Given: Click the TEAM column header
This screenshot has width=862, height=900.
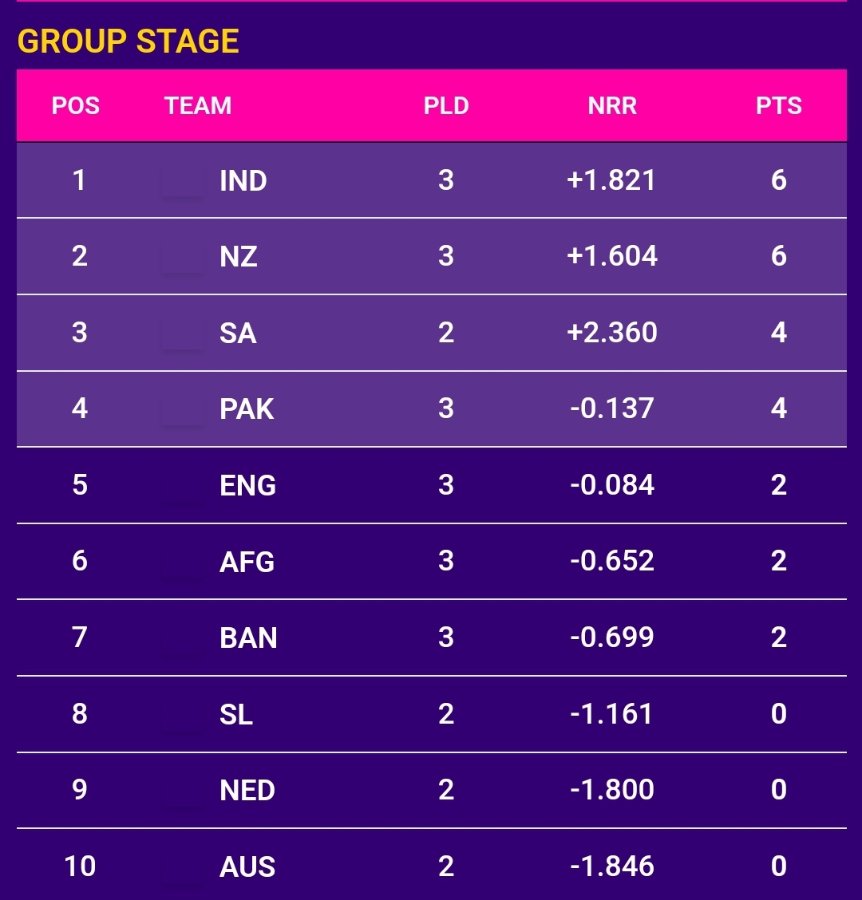Looking at the screenshot, I should point(198,106).
